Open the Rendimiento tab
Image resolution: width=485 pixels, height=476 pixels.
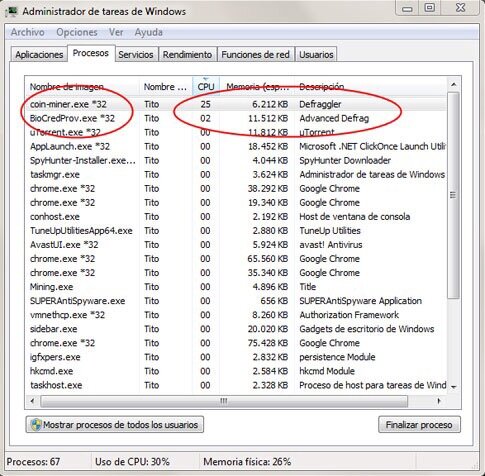pos(187,55)
